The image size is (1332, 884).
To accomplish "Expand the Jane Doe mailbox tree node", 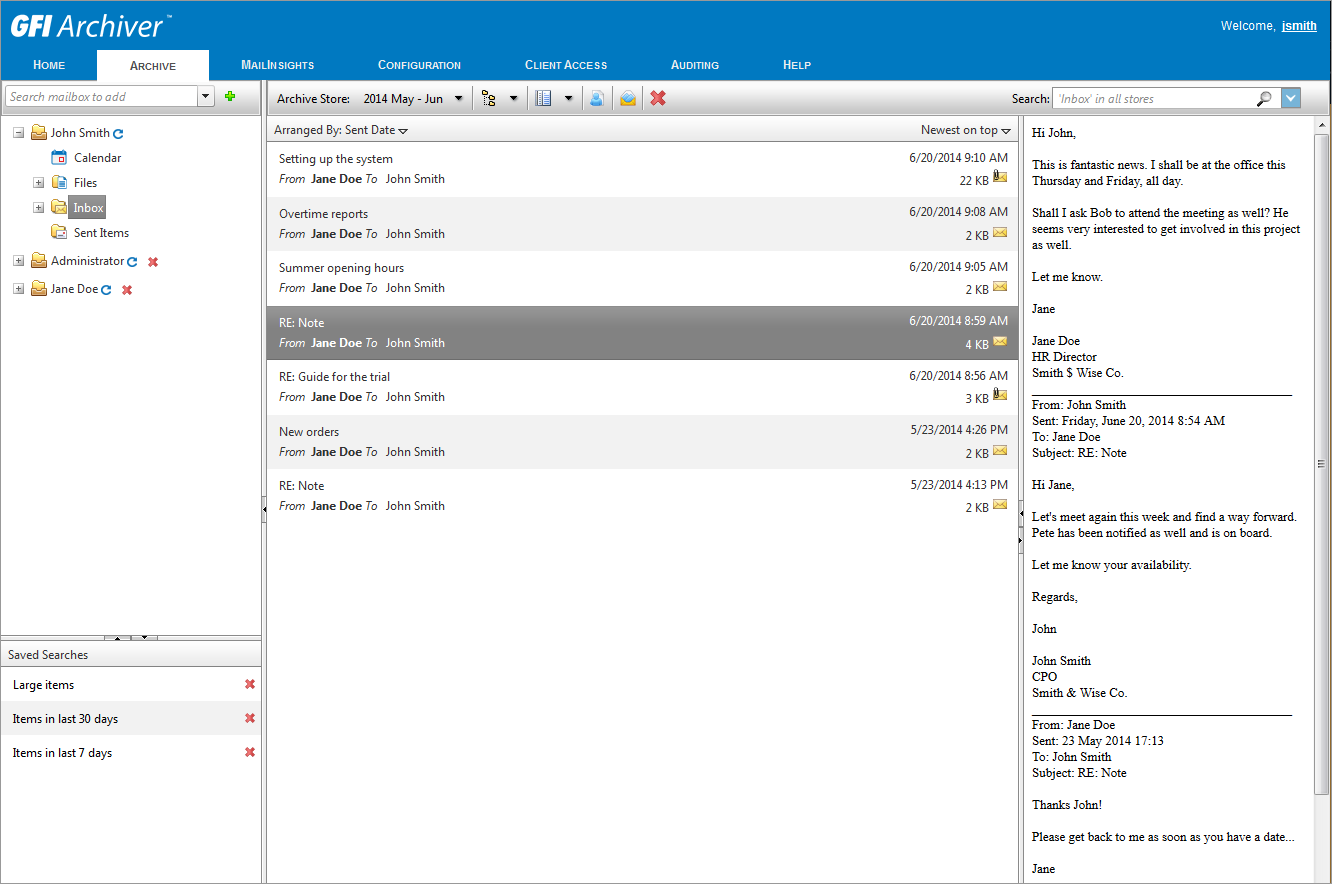I will click(18, 289).
